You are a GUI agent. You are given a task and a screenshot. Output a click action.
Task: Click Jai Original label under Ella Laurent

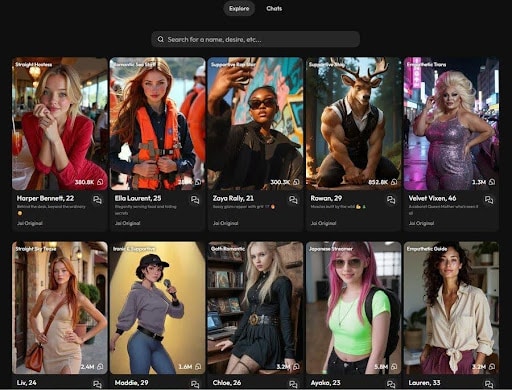(127, 223)
